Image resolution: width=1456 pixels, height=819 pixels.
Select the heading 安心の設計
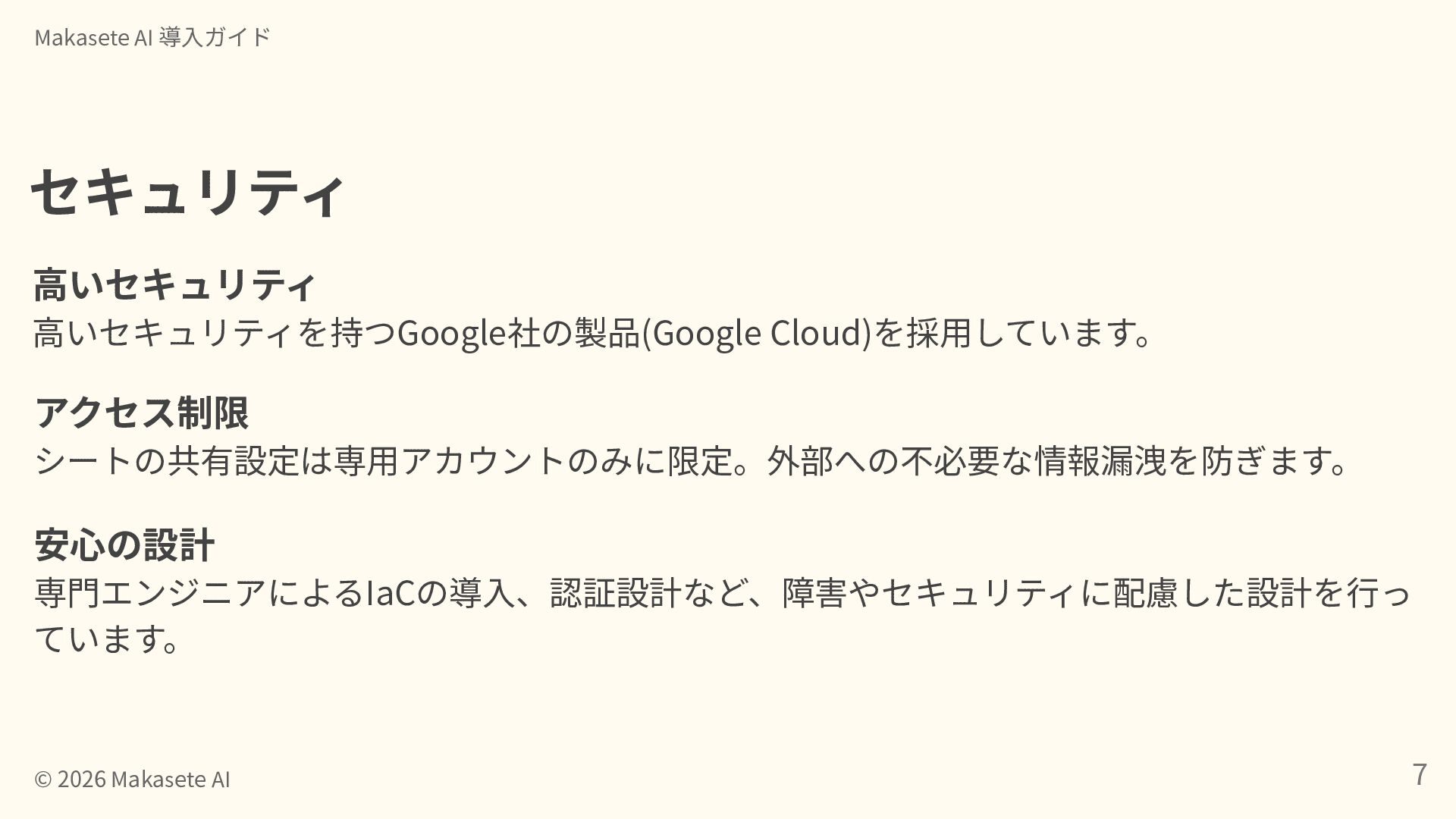(x=125, y=544)
